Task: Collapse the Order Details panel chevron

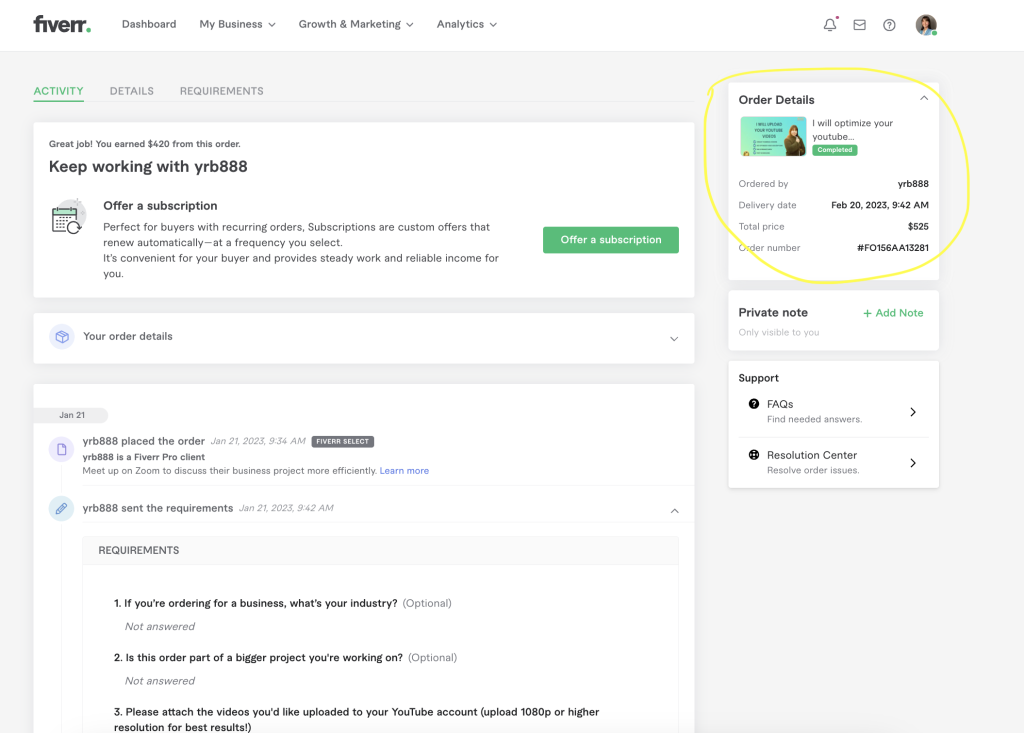Action: point(924,98)
